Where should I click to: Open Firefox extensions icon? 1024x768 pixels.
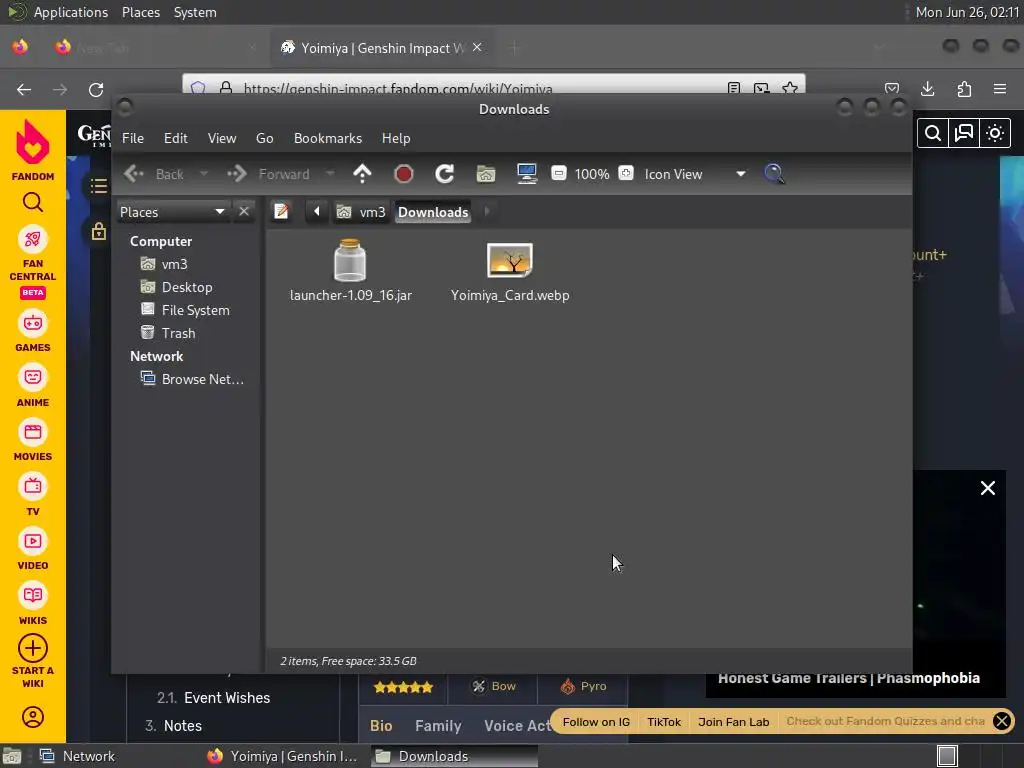964,89
